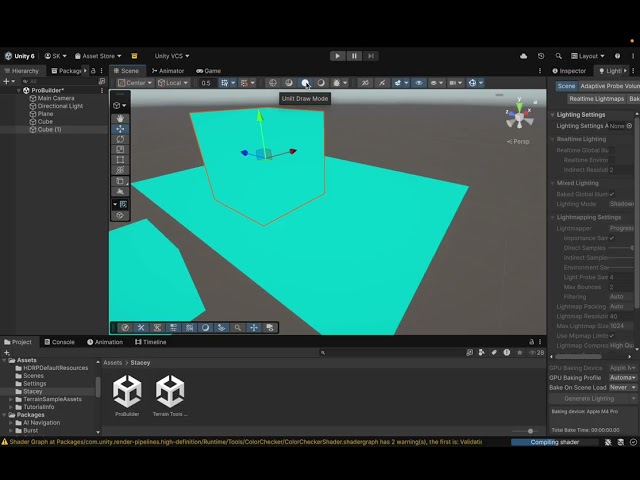This screenshot has width=640, height=480.
Task: Click the magnifier icon in bottom scene overlay
Action: coord(238,327)
